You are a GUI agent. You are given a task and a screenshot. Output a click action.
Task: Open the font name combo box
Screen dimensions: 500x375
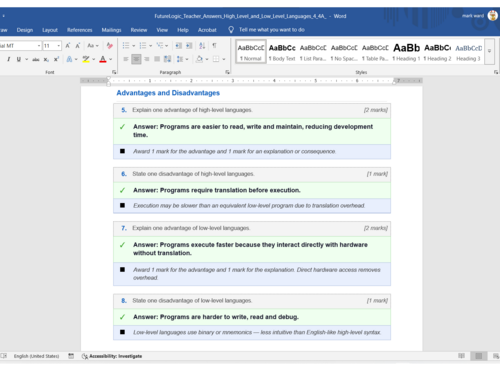tap(20, 46)
